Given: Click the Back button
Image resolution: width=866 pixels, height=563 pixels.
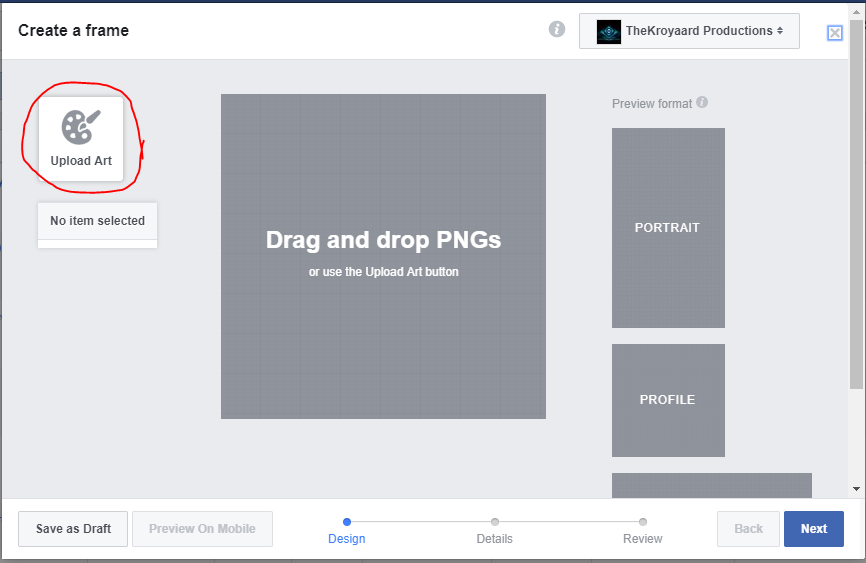Looking at the screenshot, I should (x=748, y=529).
